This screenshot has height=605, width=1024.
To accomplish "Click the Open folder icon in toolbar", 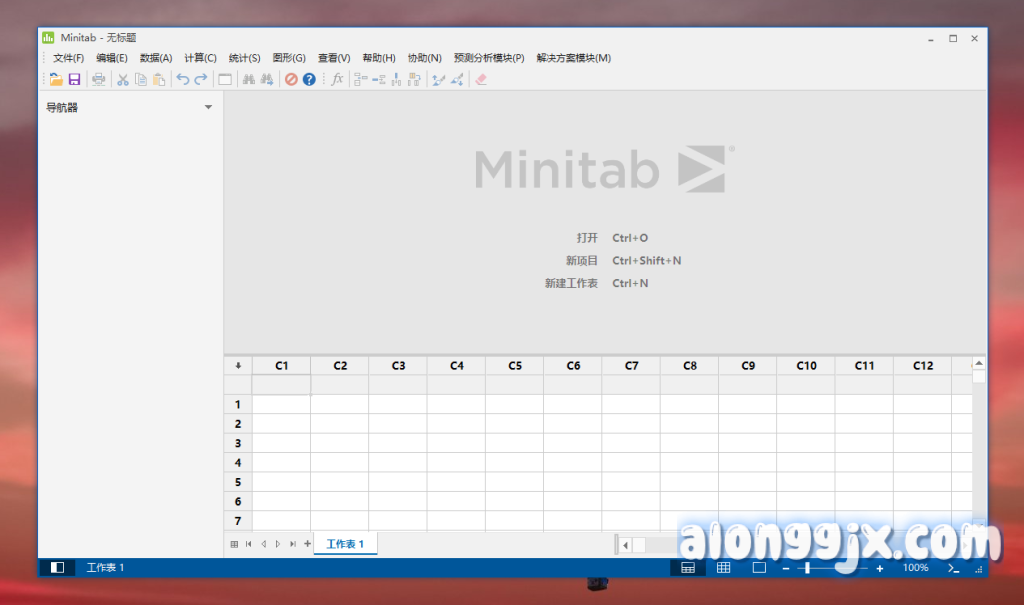I will 56,79.
